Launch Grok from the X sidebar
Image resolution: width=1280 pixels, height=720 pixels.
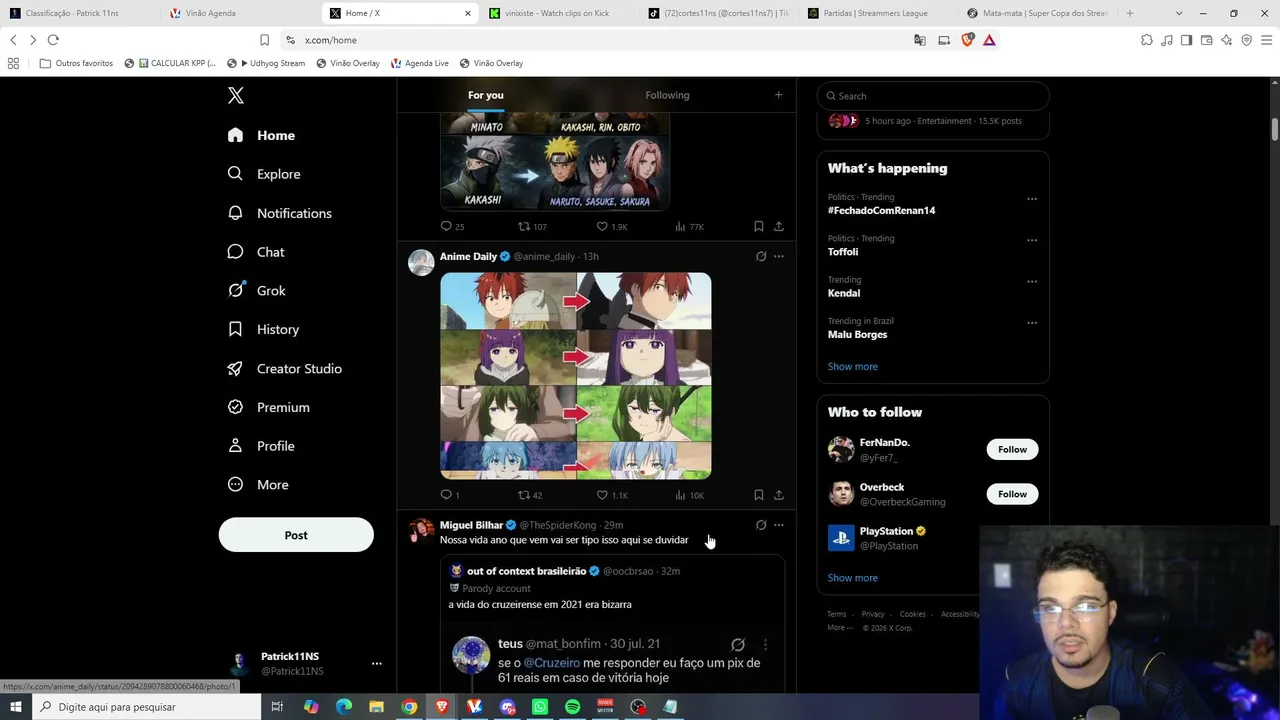point(256,291)
